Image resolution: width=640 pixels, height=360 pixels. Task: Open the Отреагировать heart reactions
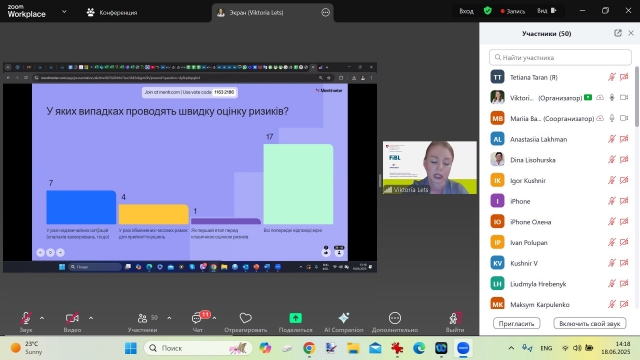[x=245, y=322]
